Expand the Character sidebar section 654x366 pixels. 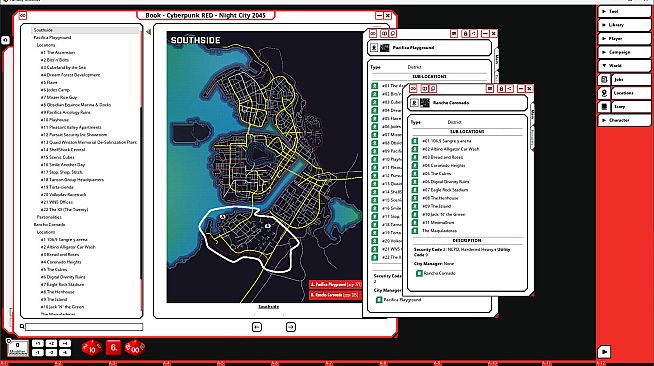click(624, 120)
